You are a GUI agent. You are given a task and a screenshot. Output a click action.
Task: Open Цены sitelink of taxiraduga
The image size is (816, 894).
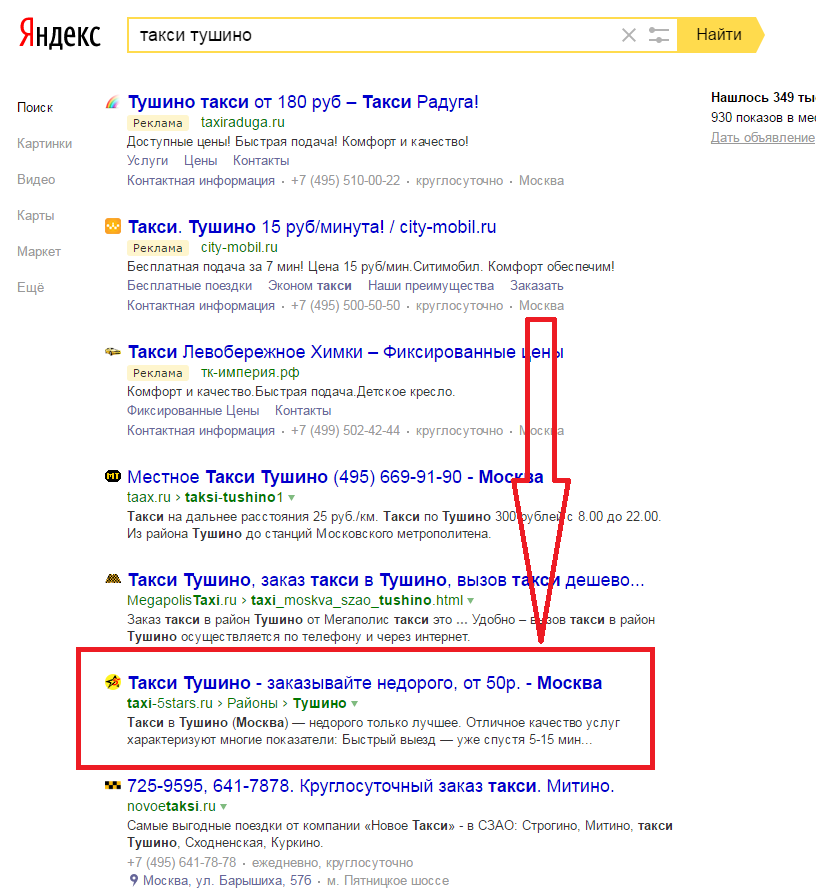200,161
